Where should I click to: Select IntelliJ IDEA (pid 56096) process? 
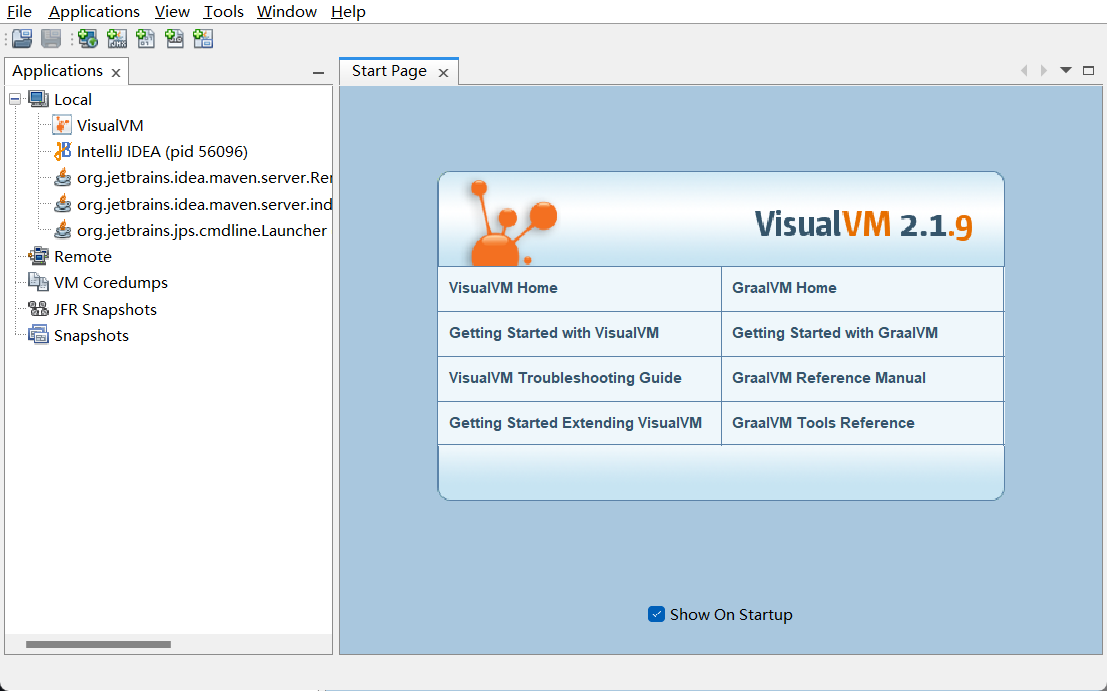pyautogui.click(x=162, y=152)
